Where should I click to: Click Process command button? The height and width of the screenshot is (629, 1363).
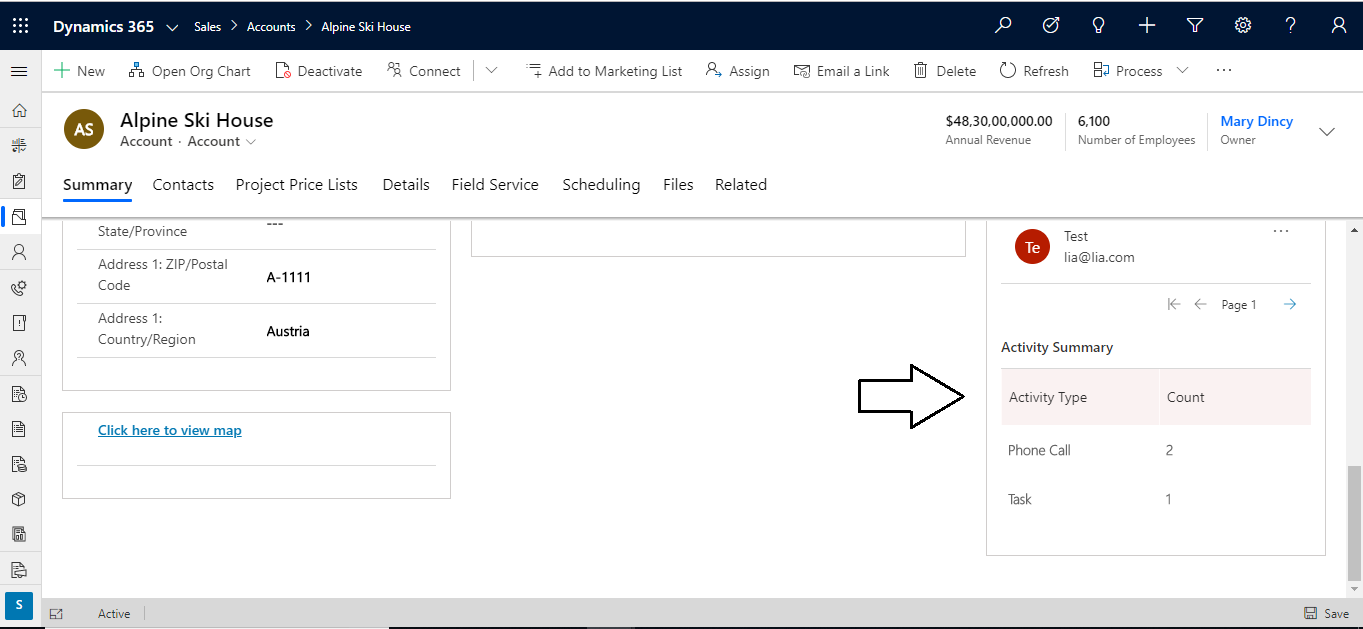pyautogui.click(x=1127, y=71)
